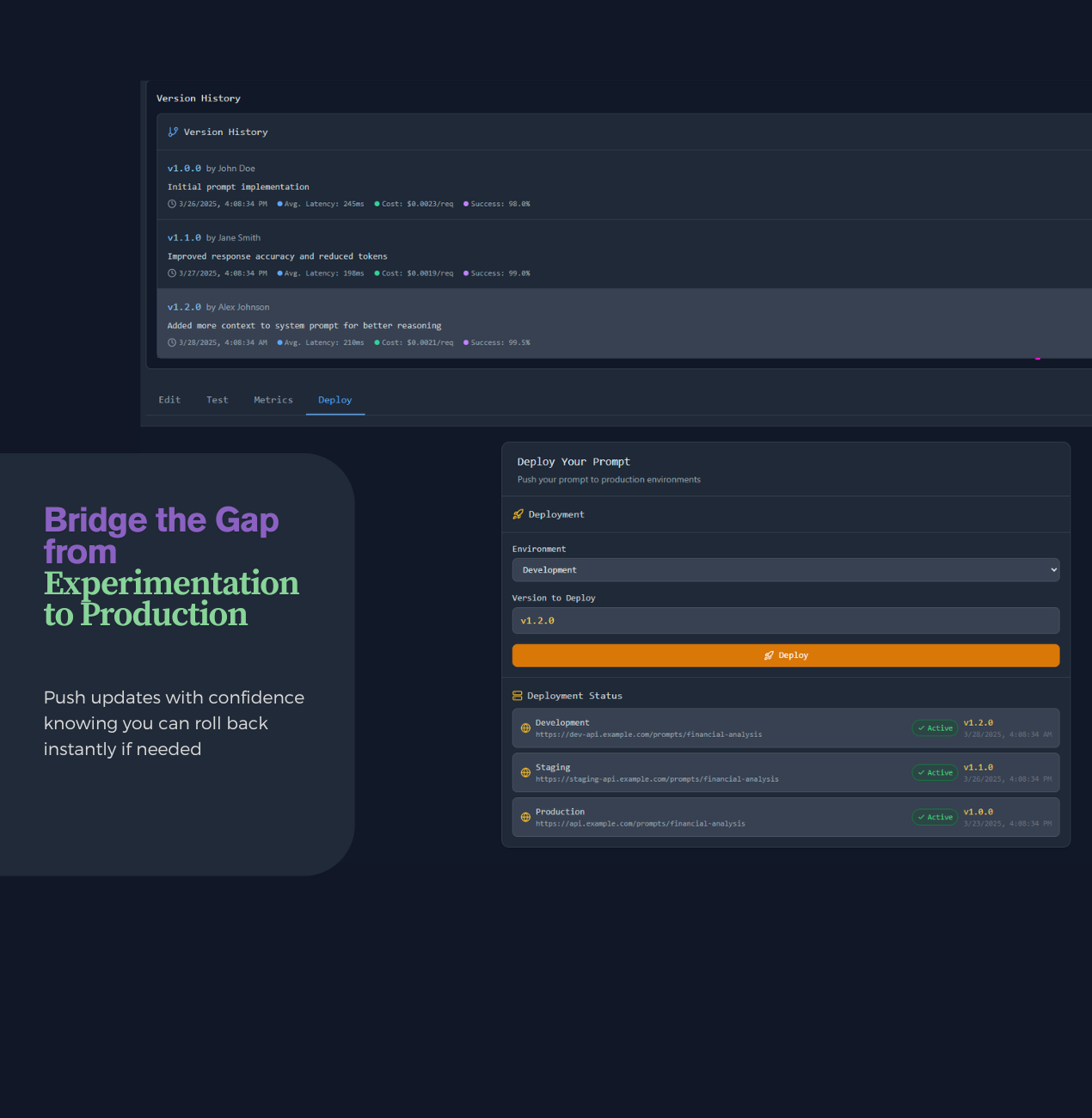Click author name 'by John Doe'
This screenshot has width=1092, height=1118.
coord(230,169)
